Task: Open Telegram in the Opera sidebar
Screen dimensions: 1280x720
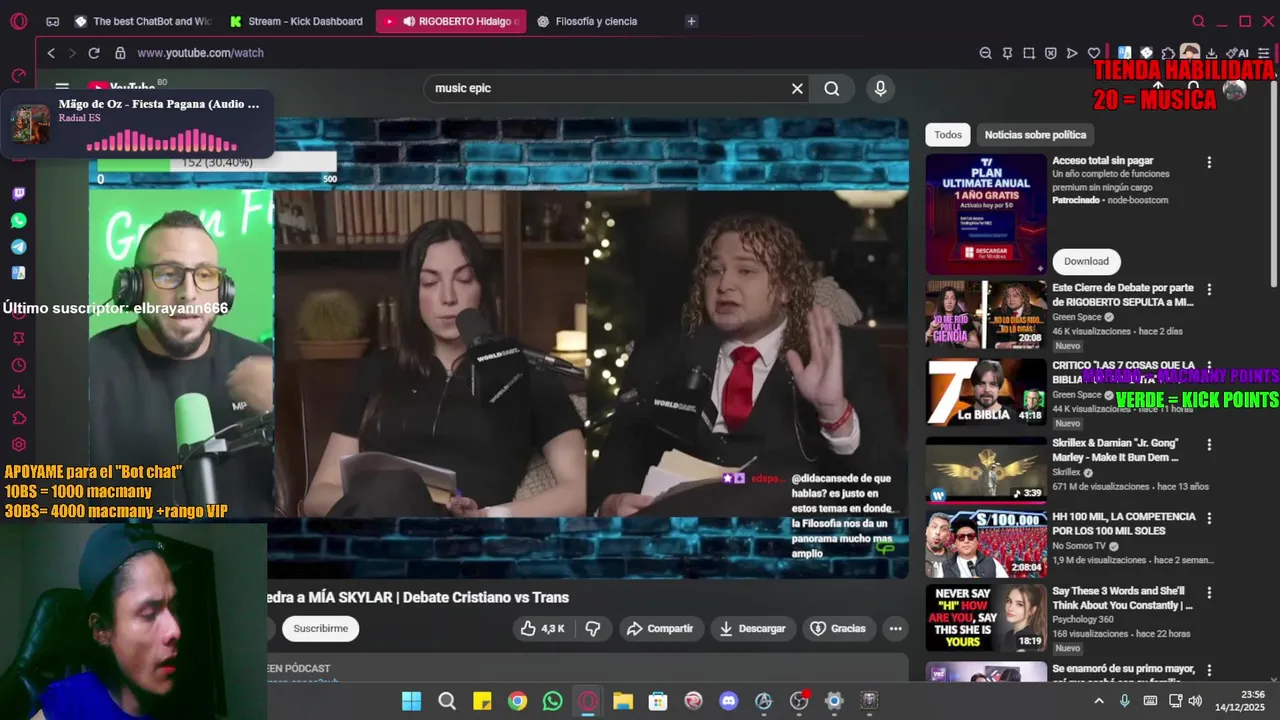Action: coord(18,246)
